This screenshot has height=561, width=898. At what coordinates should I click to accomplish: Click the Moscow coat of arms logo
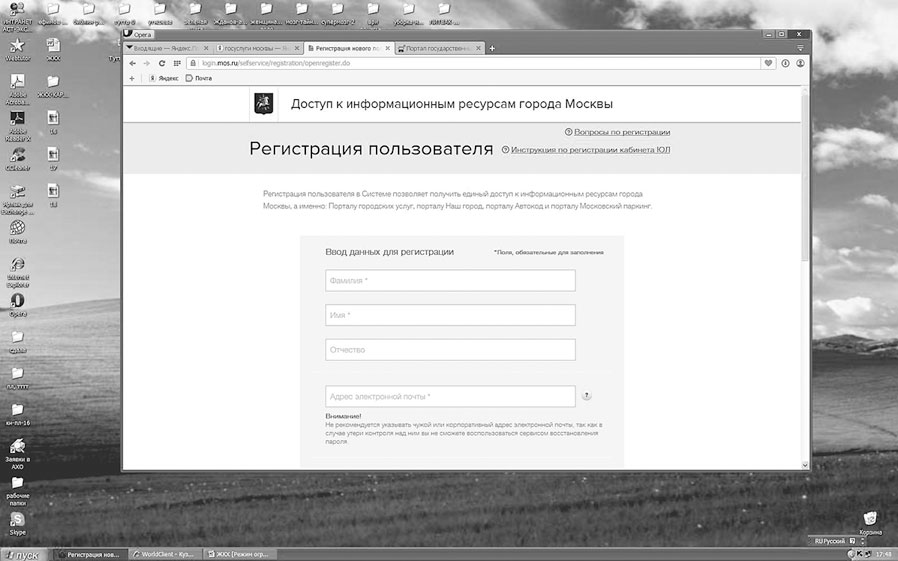coord(261,104)
